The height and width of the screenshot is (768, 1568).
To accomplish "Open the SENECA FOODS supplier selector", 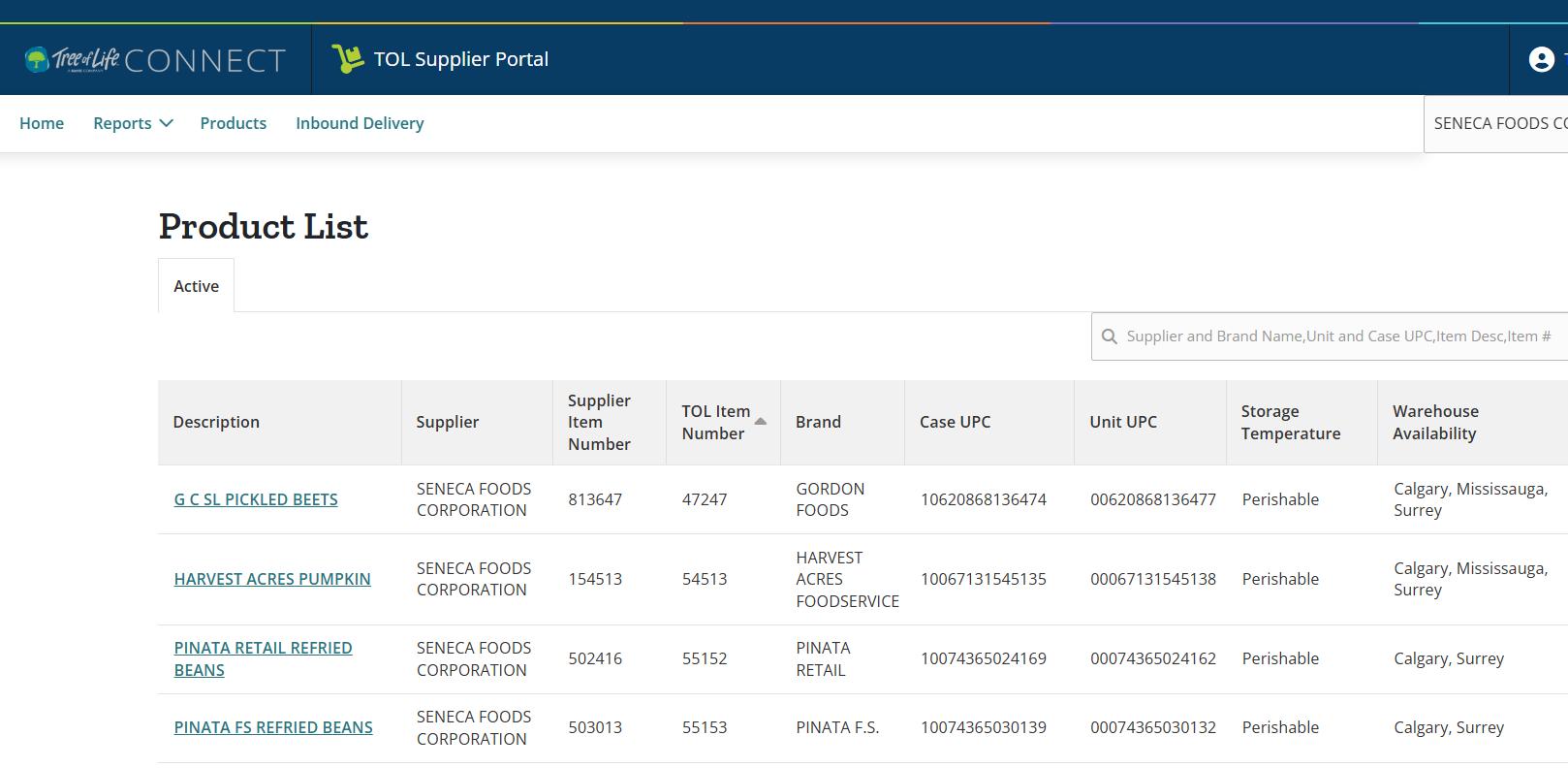I will click(x=1497, y=123).
